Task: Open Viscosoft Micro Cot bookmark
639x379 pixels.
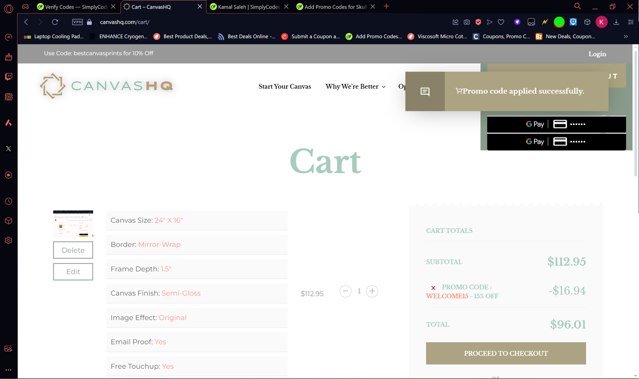Action: point(438,36)
